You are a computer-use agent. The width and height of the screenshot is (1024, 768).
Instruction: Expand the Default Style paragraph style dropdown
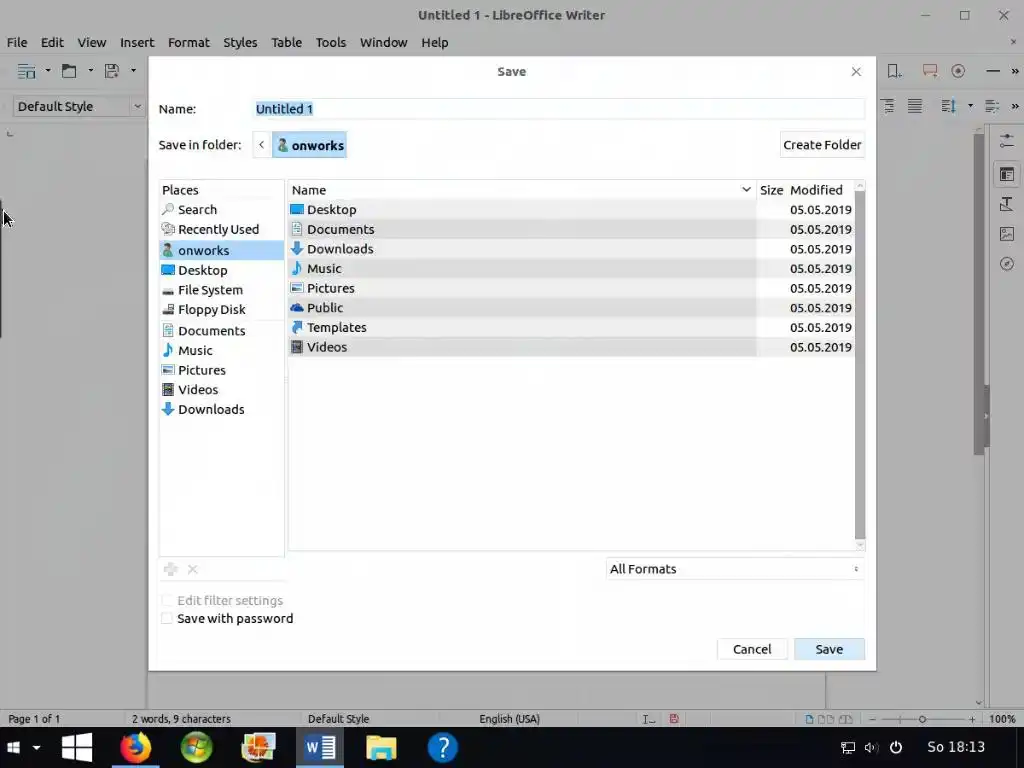pos(137,106)
